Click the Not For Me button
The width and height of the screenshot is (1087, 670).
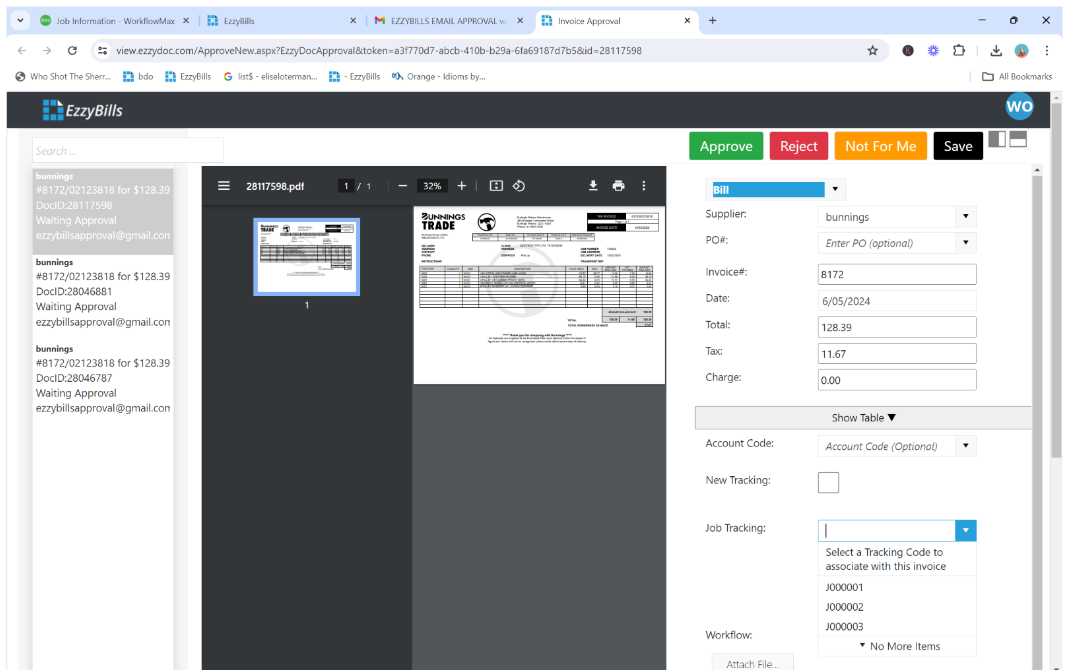(x=880, y=145)
